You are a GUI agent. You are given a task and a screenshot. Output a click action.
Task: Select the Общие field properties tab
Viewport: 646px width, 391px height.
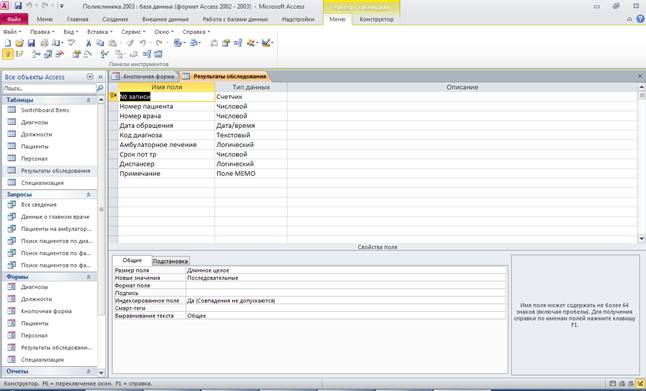coord(132,260)
